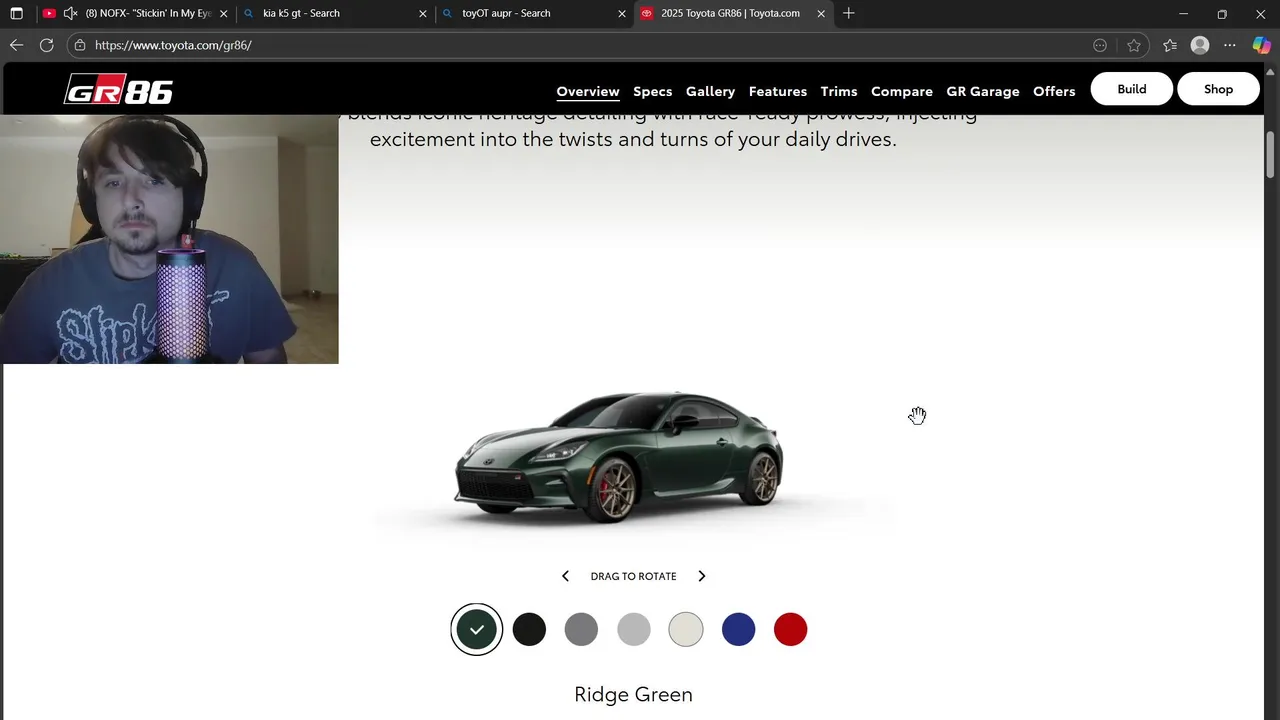Open the Copilot sidebar icon
This screenshot has width=1280, height=720.
[1261, 45]
